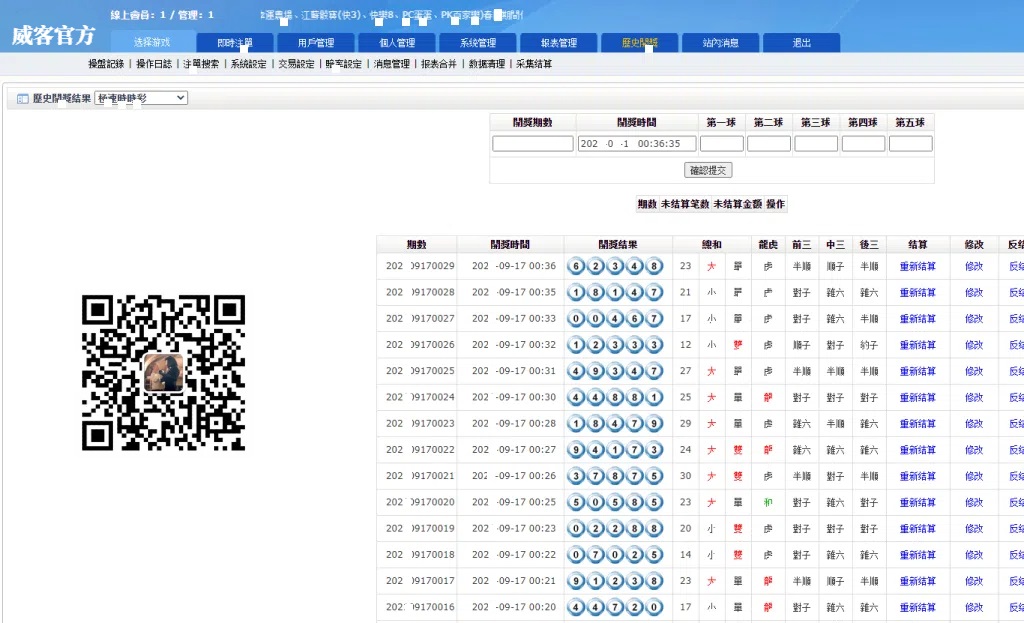Viewport: 1024px width, 623px height.
Task: Open 报表合并 in the submenu
Action: tap(439, 64)
